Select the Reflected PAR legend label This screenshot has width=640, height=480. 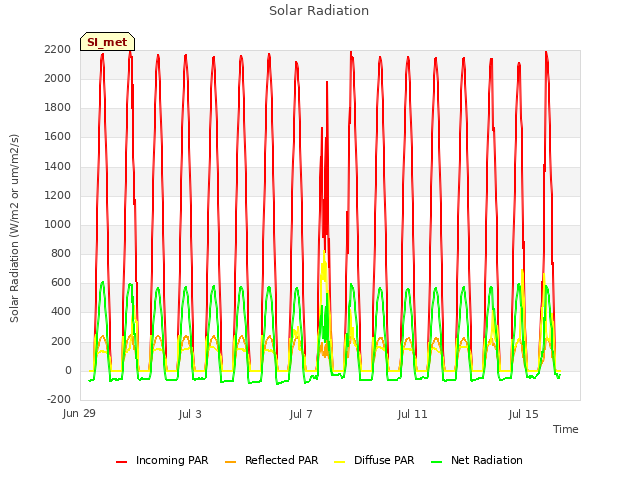click(281, 460)
